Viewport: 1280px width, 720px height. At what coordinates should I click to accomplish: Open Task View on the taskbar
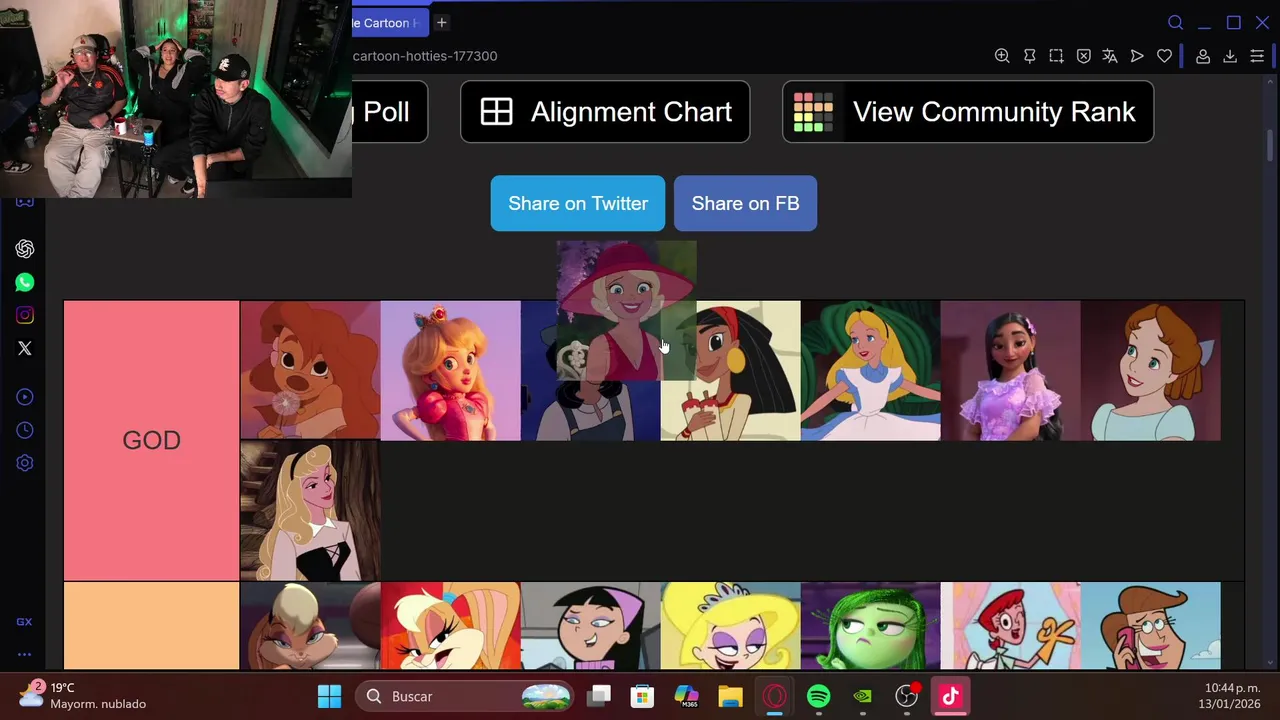click(599, 696)
